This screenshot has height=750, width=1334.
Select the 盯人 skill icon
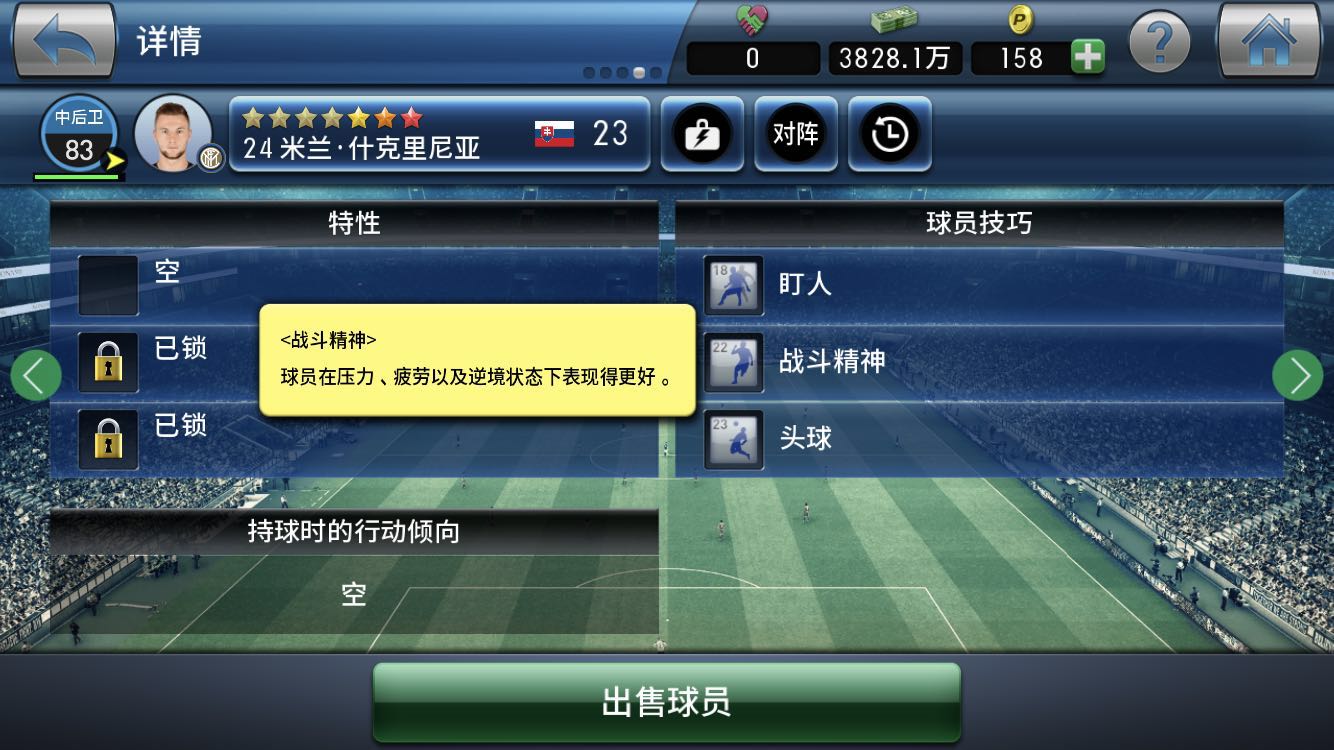coord(733,285)
